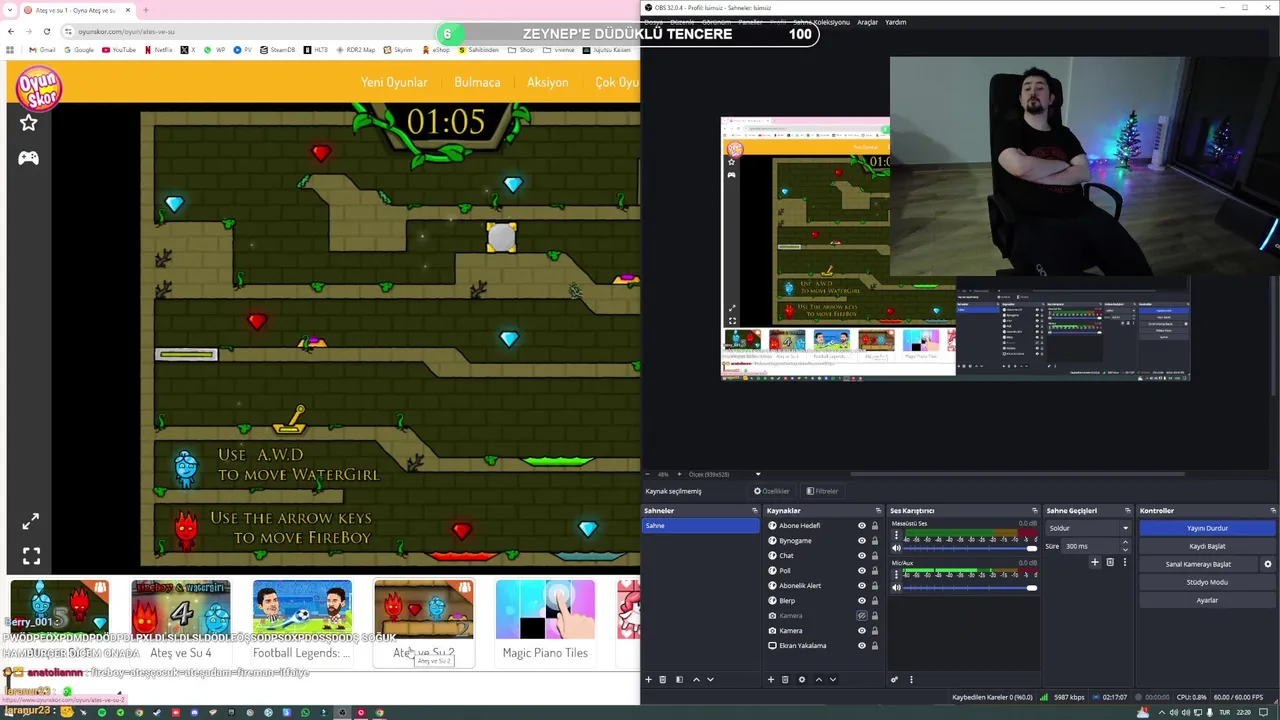Image resolution: width=1280 pixels, height=720 pixels.
Task: Click Kaydı Başlat button
Action: point(1207,546)
